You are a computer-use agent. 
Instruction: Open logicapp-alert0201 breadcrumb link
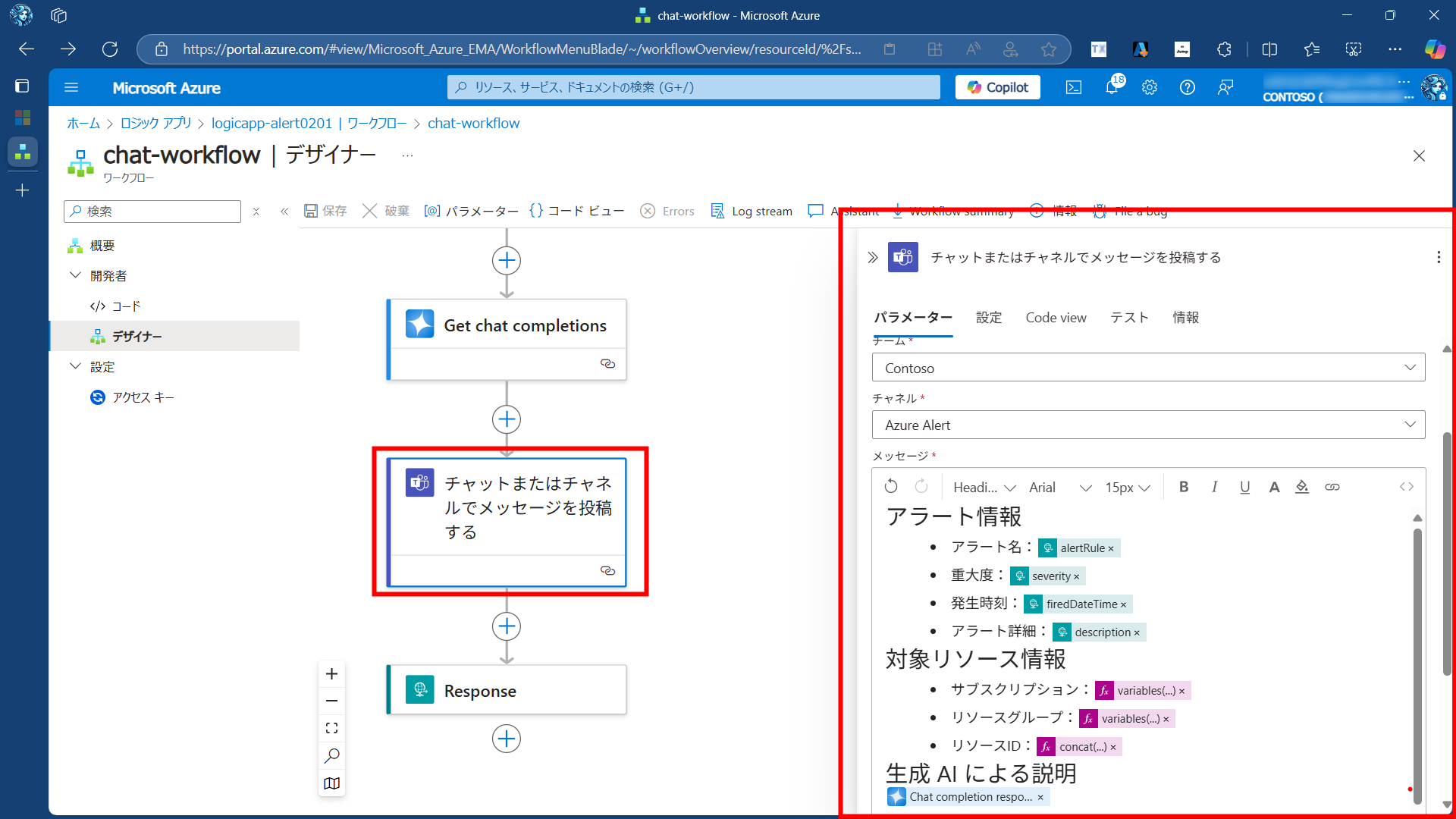[271, 123]
